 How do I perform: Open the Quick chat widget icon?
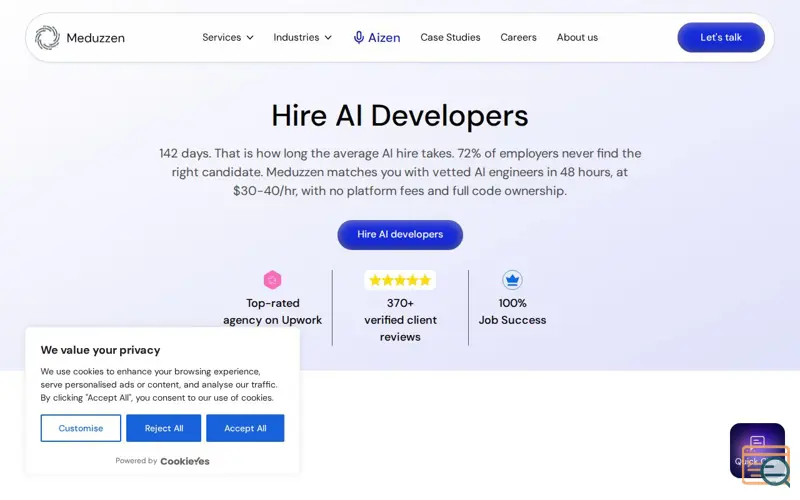(757, 451)
